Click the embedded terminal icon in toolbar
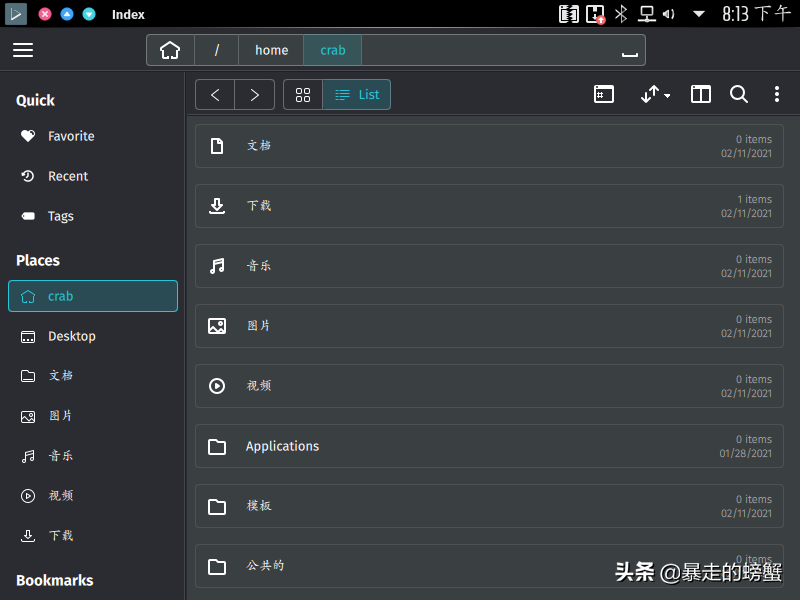The image size is (800, 600). (x=604, y=93)
